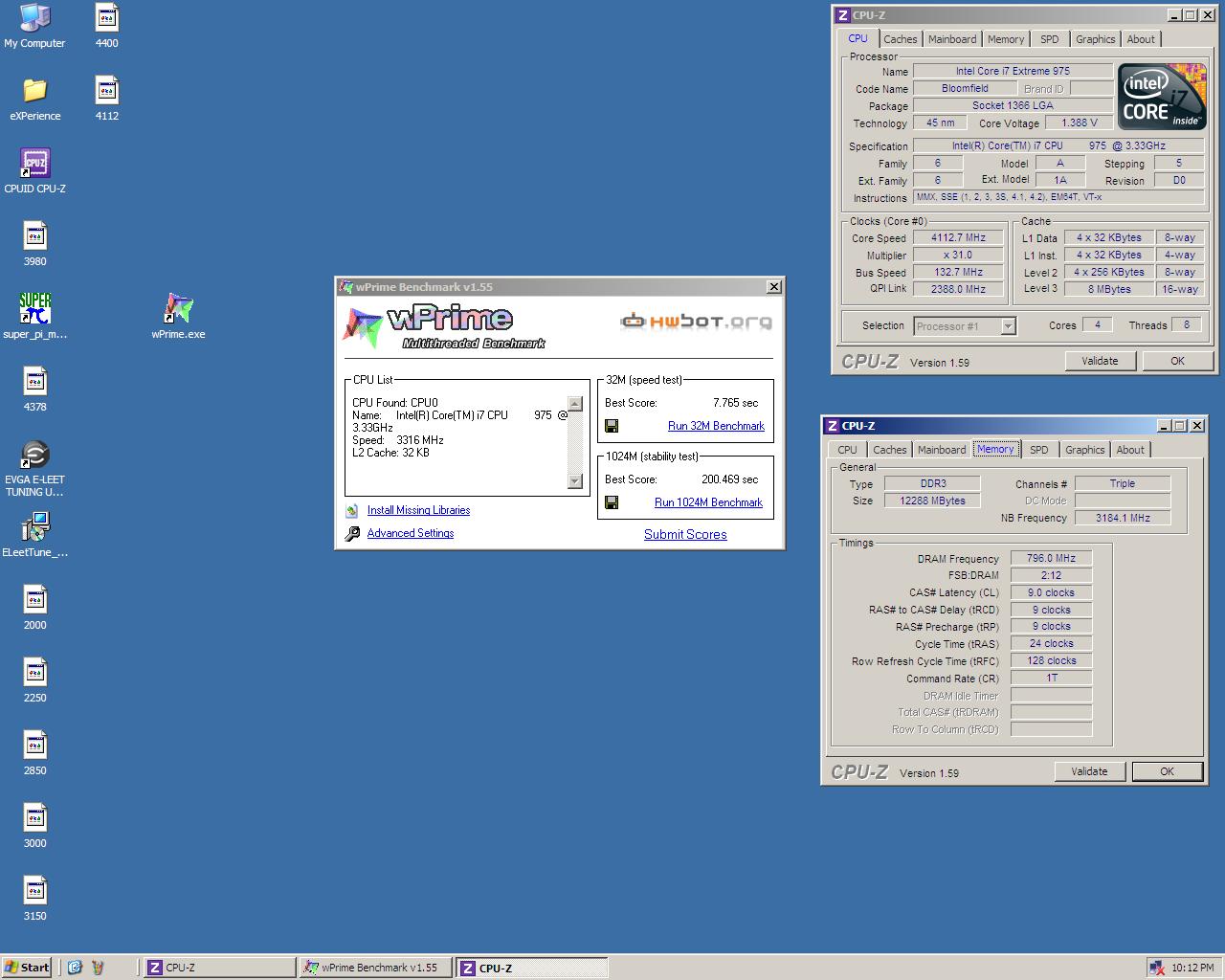The height and width of the screenshot is (980, 1225).
Task: Click the DRAM Frequency 796.0 MHz field
Action: point(1051,559)
